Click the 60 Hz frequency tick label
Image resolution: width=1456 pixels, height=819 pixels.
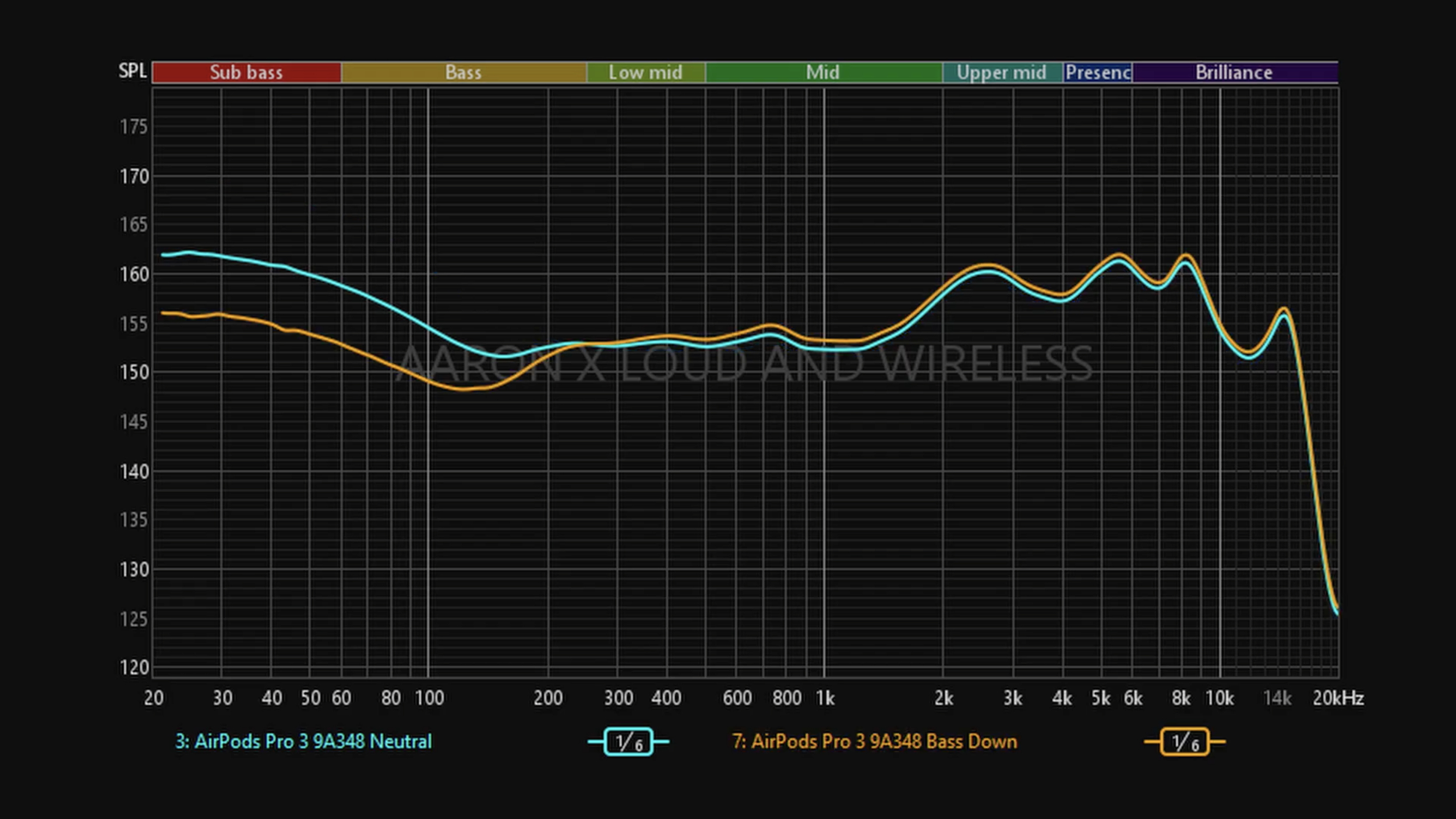[x=341, y=698]
